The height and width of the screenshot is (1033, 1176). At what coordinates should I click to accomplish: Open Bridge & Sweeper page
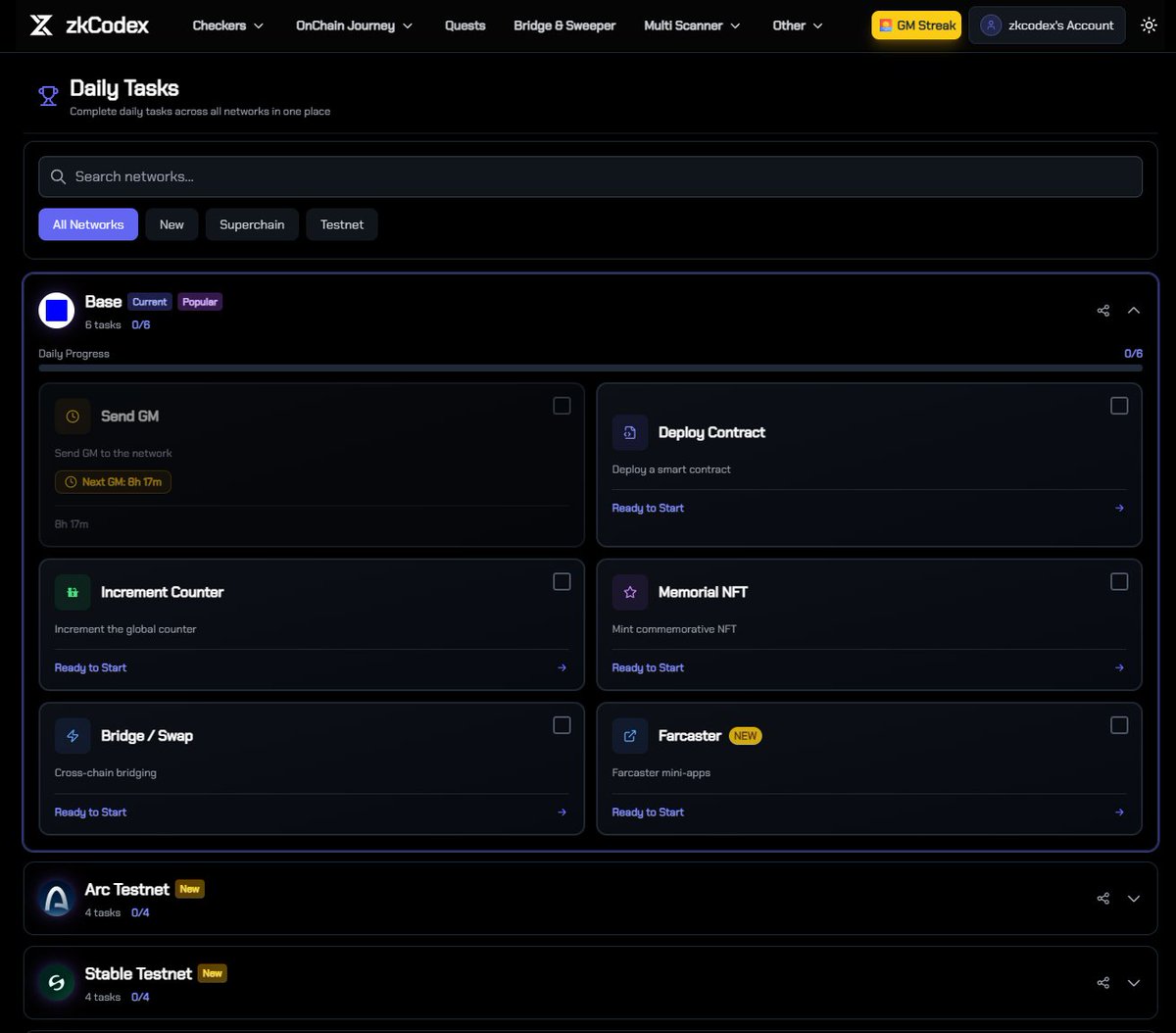564,25
